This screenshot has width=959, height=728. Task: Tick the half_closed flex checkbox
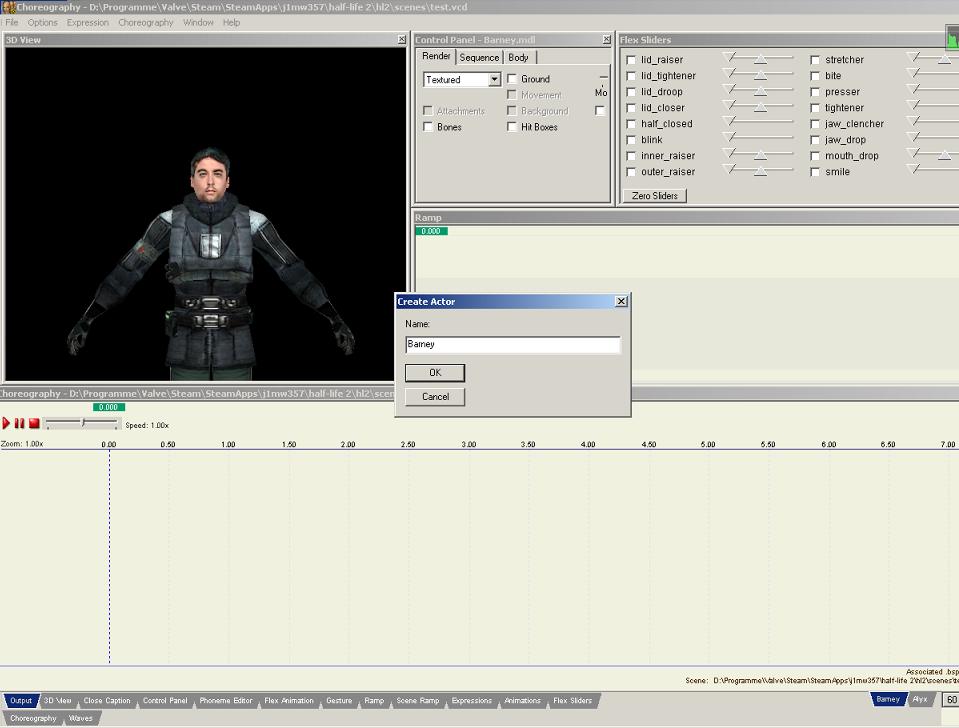pyautogui.click(x=631, y=124)
